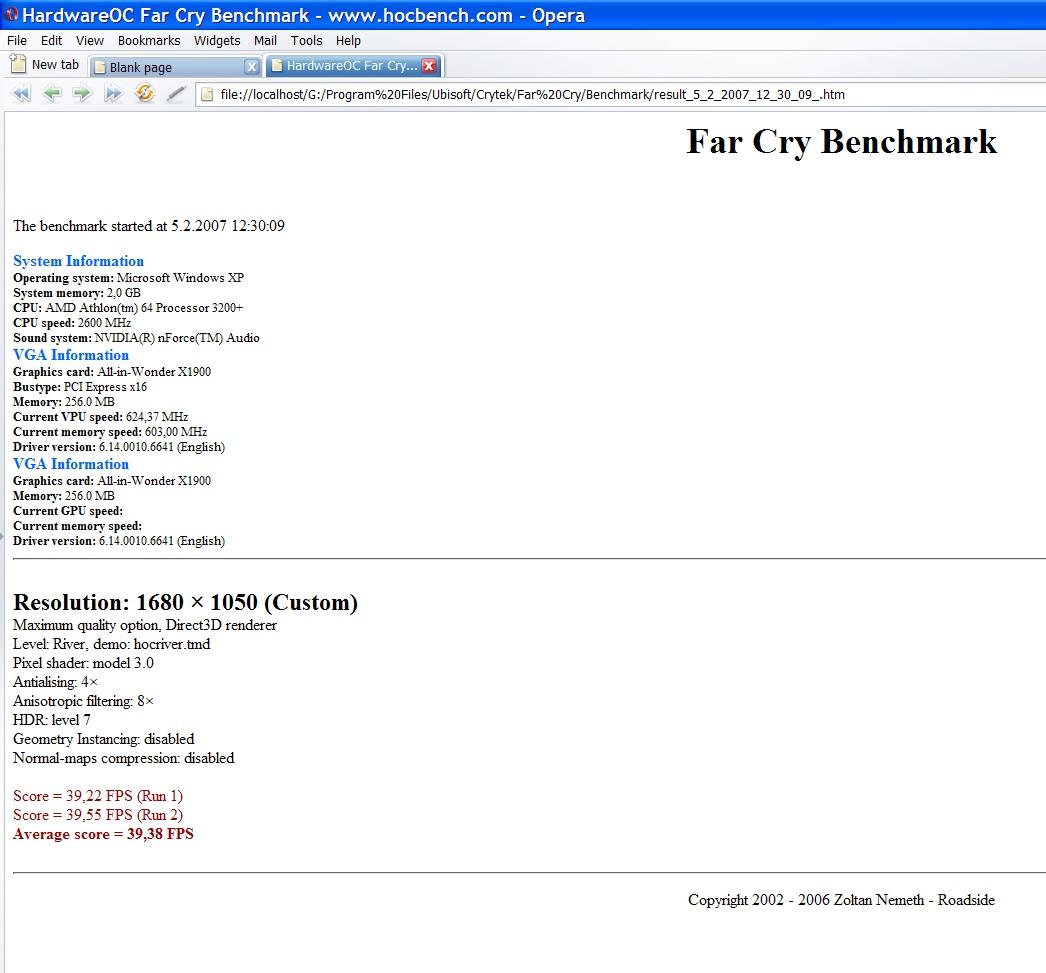Click the Operating system: Microsoft Windows XP line
Viewport: 1046px width, 973px height.
(128, 277)
